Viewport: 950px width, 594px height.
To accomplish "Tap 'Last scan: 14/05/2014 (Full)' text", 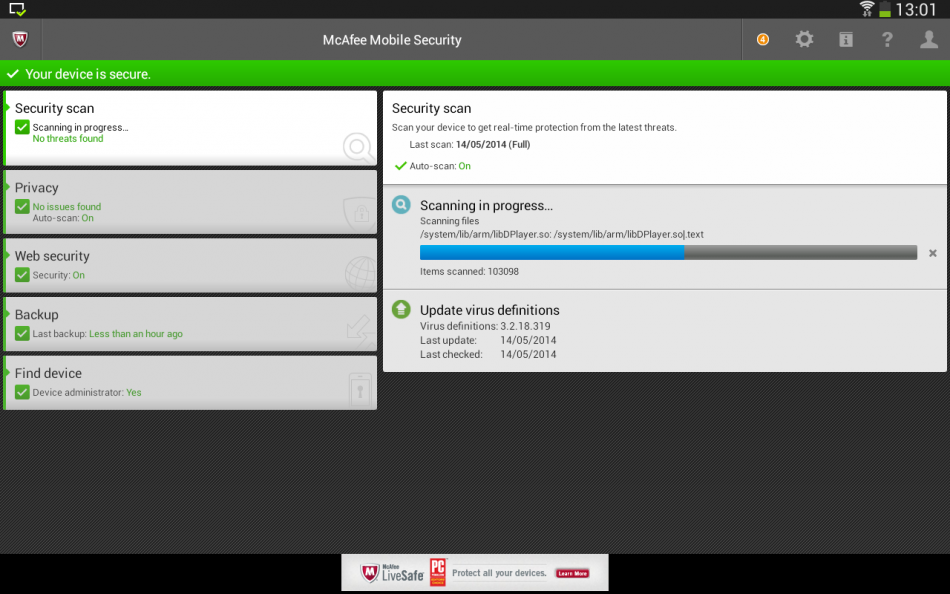I will (x=470, y=144).
